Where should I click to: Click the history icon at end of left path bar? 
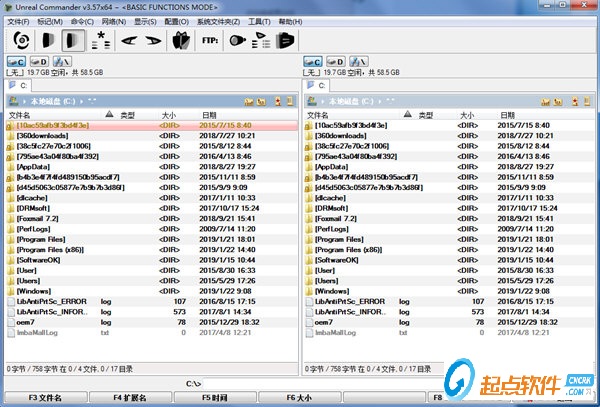(x=290, y=101)
